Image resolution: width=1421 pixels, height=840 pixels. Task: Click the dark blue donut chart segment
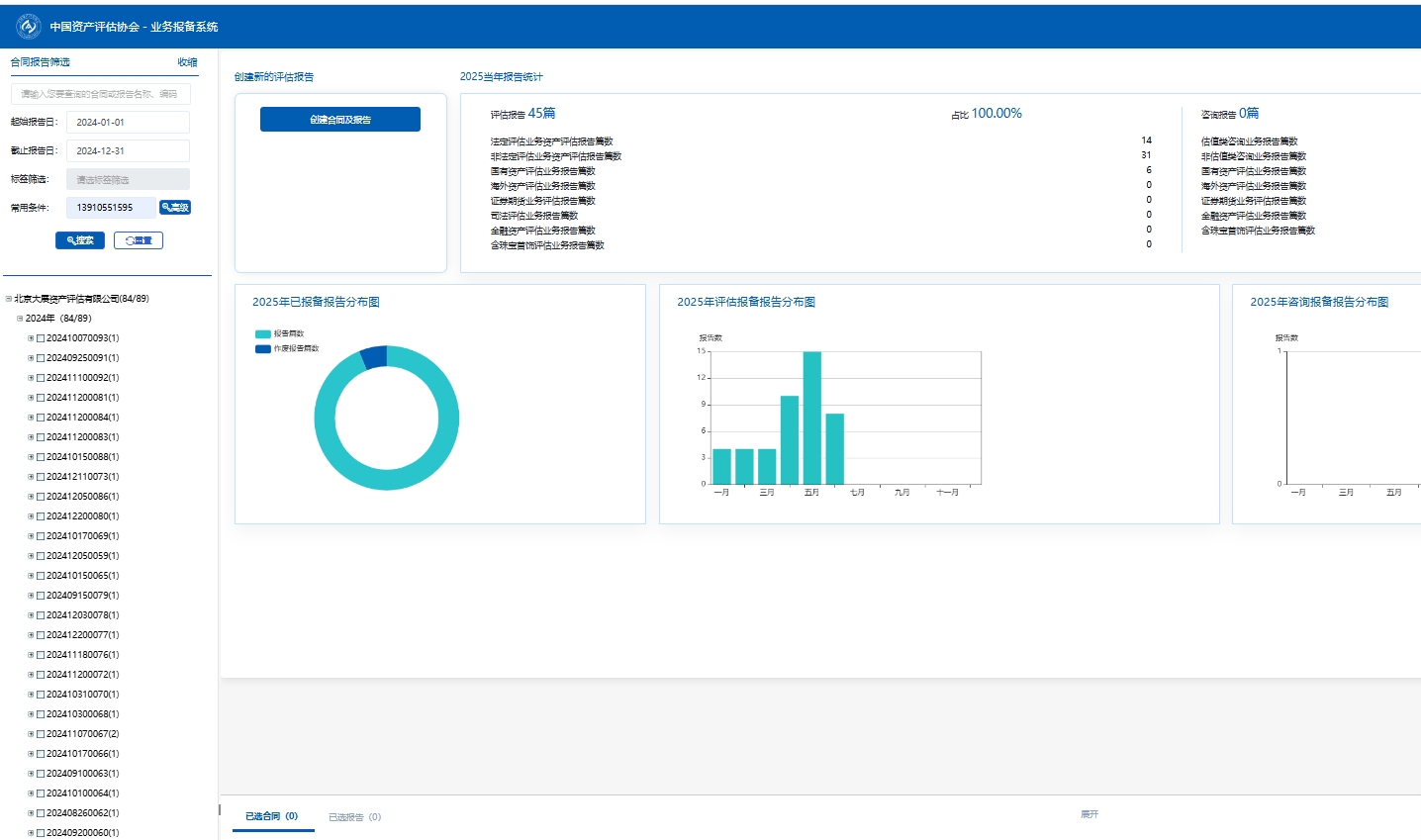click(374, 357)
